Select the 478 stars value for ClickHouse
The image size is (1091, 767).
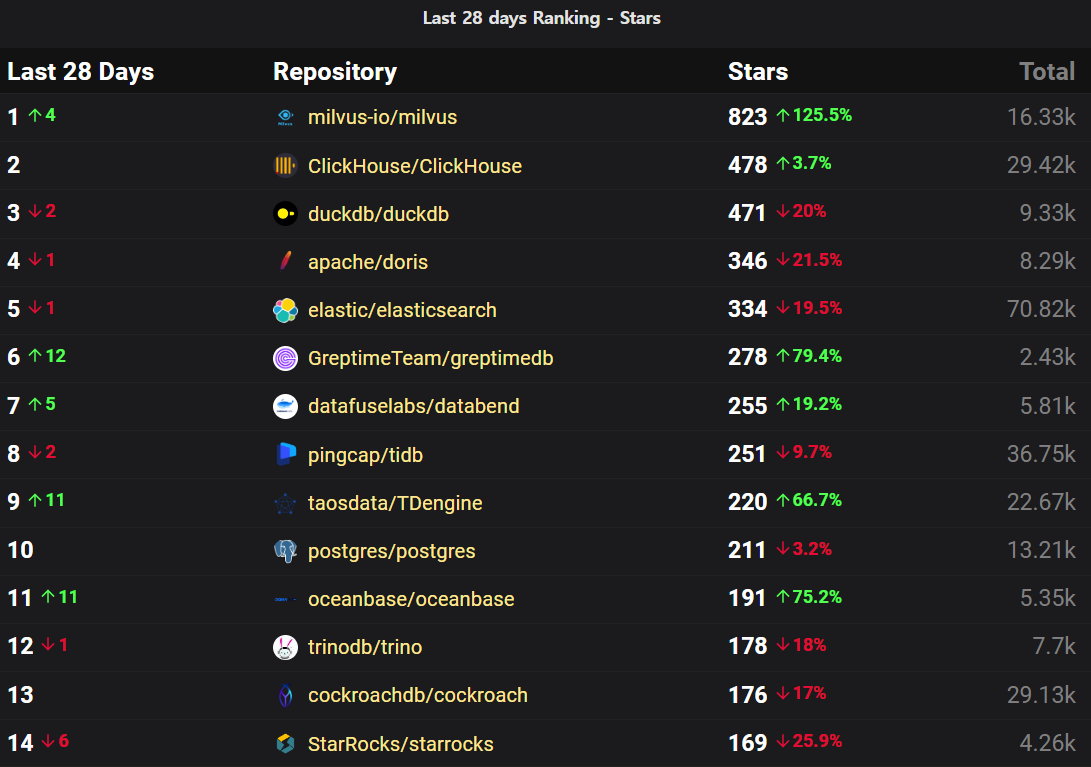pyautogui.click(x=747, y=165)
